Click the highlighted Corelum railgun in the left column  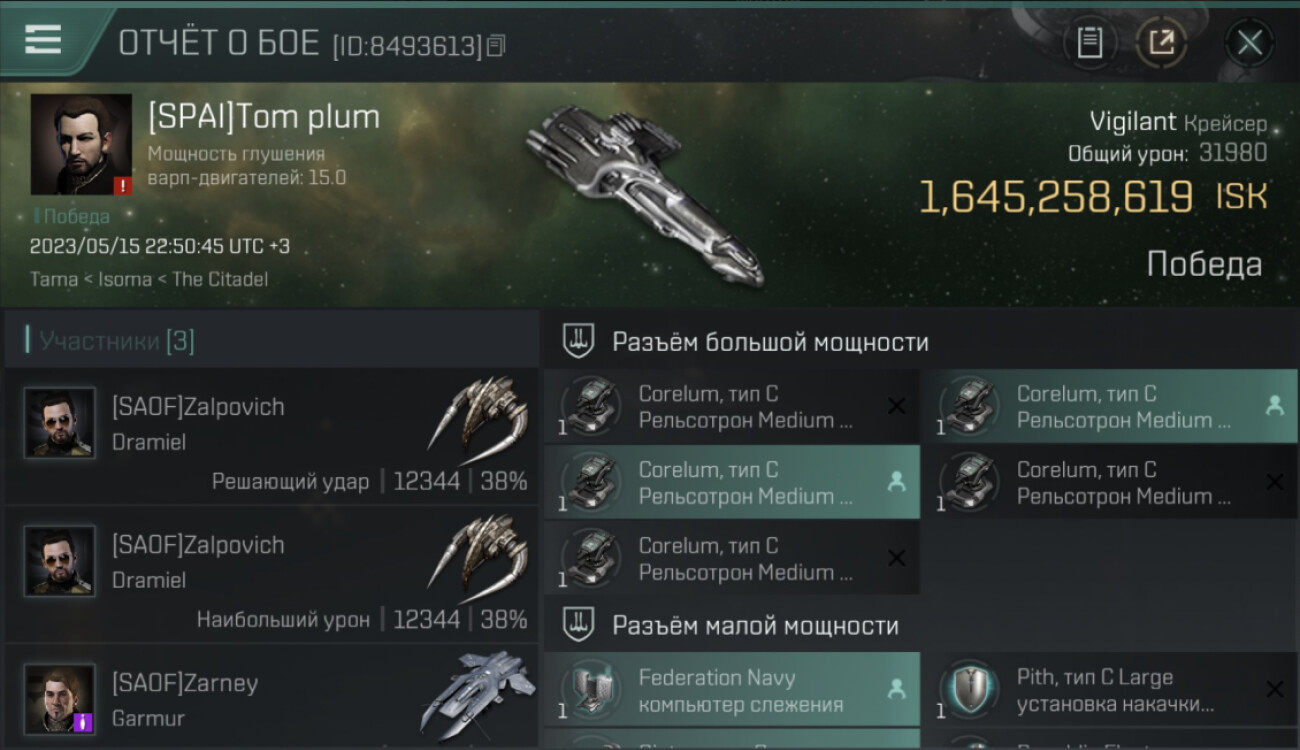732,482
